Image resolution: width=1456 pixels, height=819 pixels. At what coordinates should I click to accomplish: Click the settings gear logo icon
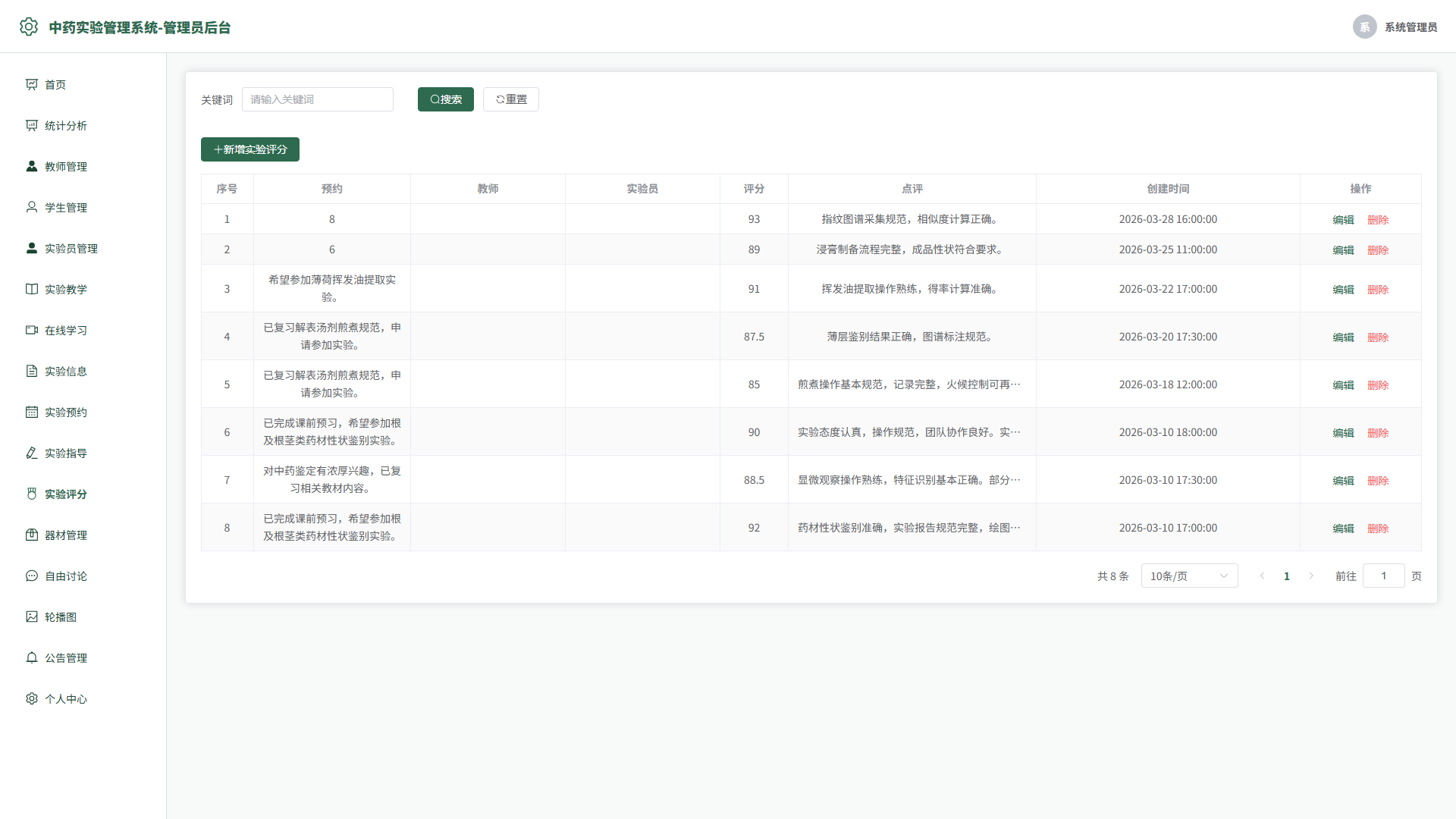point(29,27)
